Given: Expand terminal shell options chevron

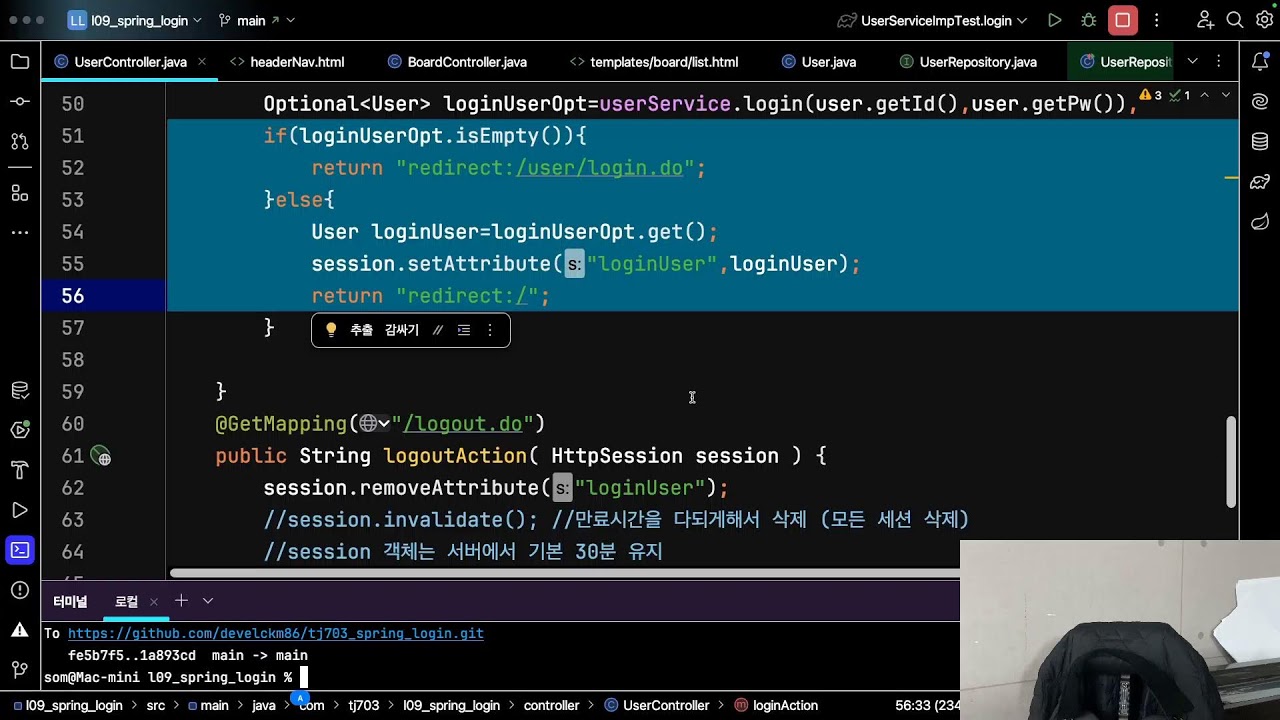Looking at the screenshot, I should point(208,601).
